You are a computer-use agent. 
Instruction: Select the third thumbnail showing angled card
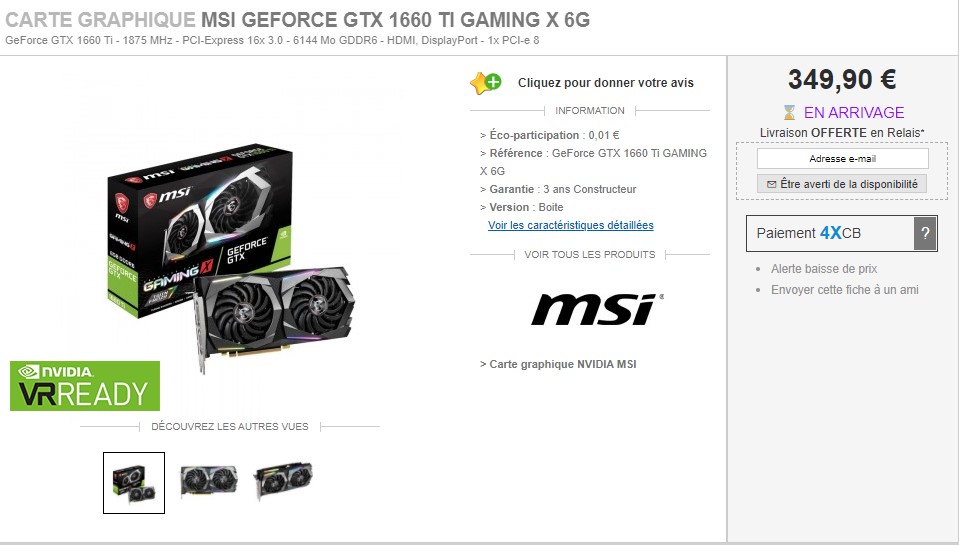[x=283, y=480]
